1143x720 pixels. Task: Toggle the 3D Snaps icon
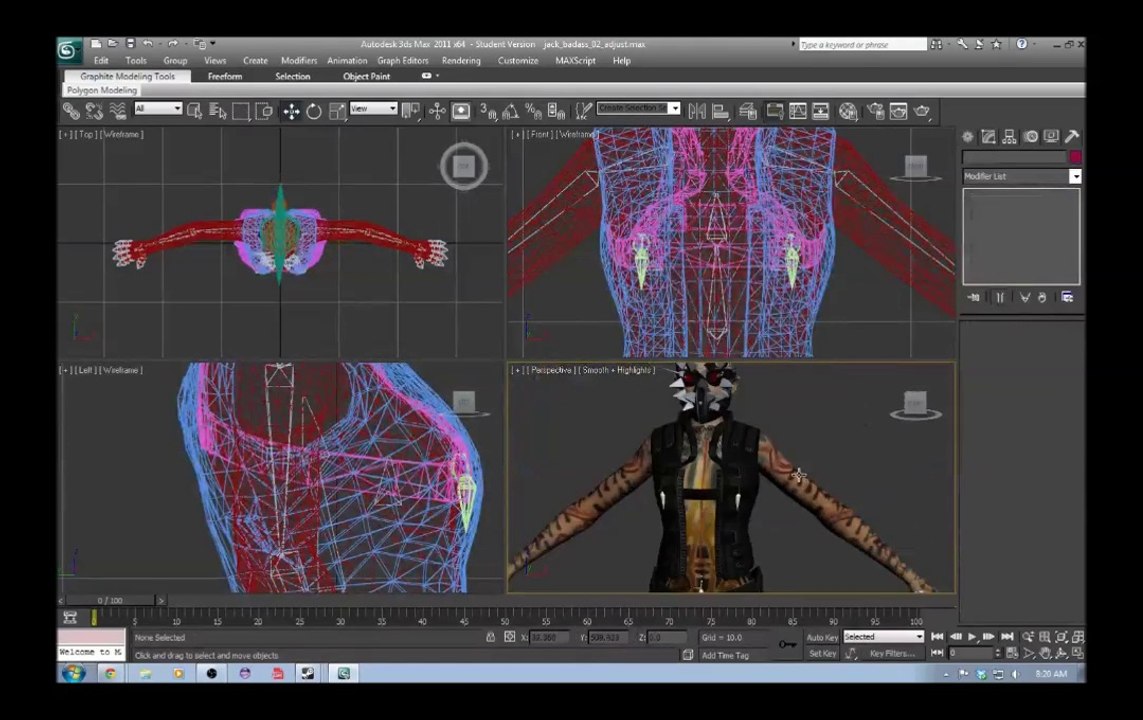point(488,111)
